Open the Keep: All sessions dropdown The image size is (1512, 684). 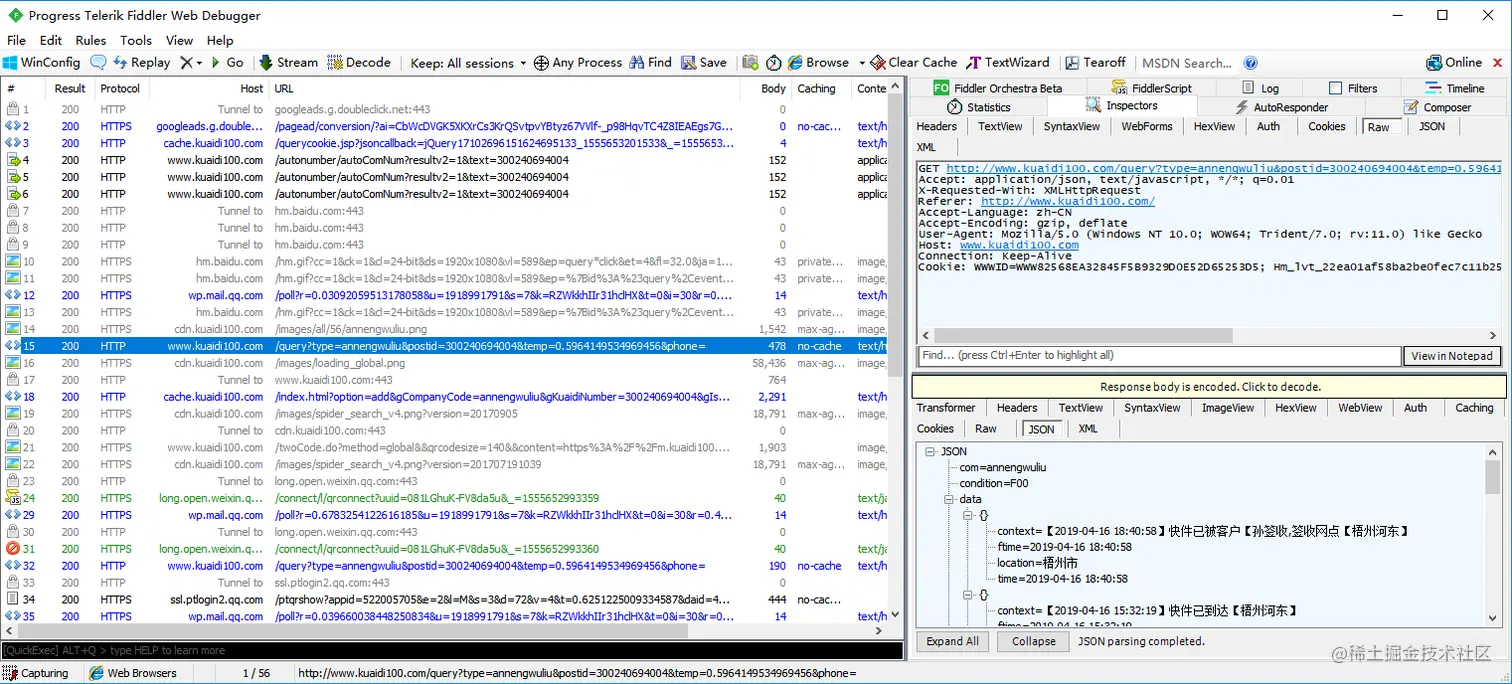pyautogui.click(x=468, y=62)
